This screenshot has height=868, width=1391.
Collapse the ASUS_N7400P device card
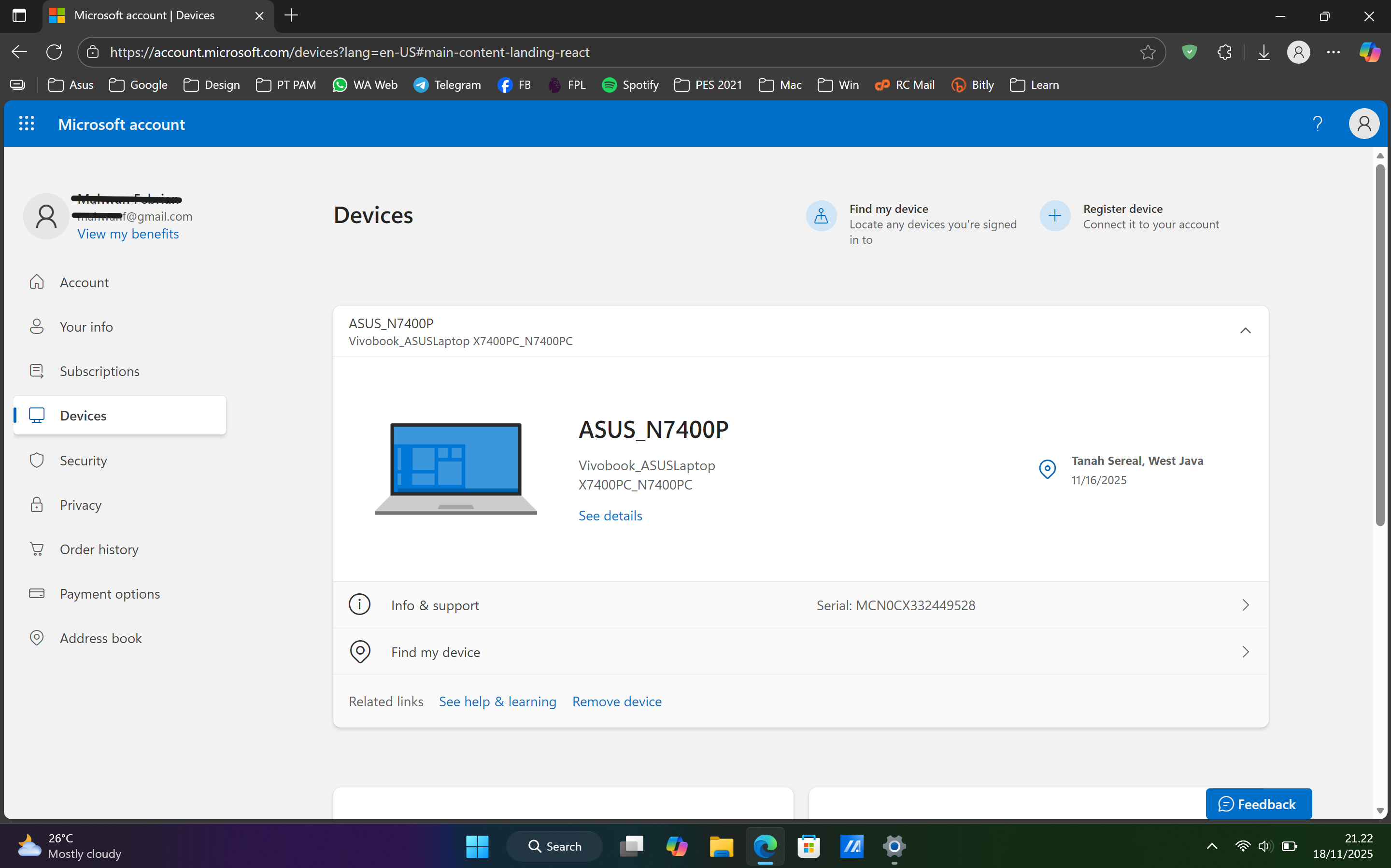point(1245,331)
